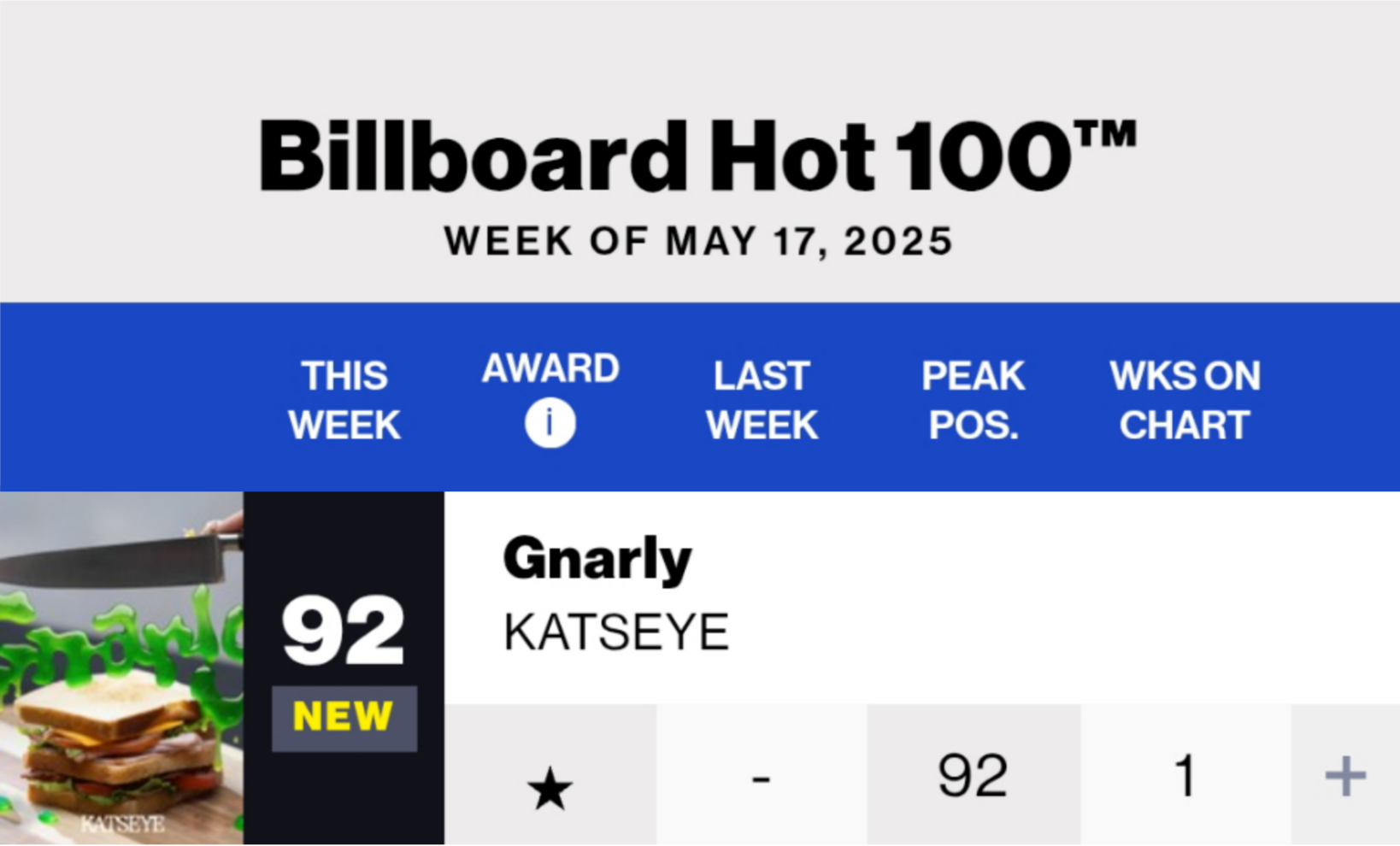1400x846 pixels.
Task: Open the KATSEYE artist name link
Action: coord(616,632)
